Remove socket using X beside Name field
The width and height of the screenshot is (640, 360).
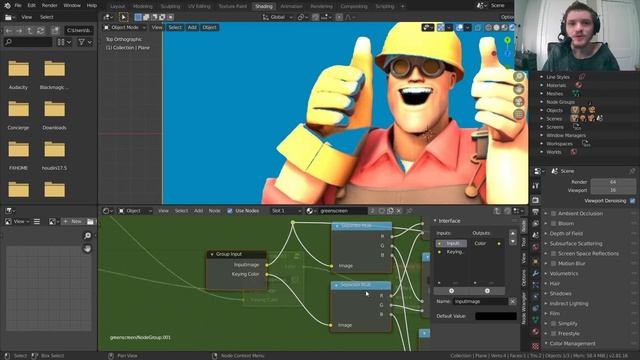click(x=513, y=301)
